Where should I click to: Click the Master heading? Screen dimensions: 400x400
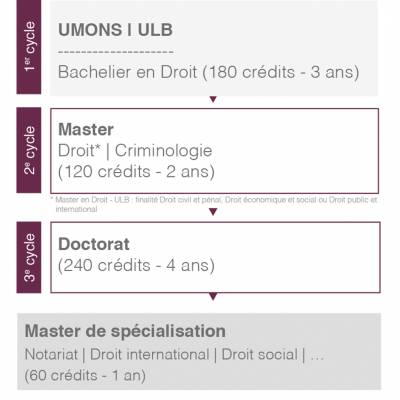coord(86,129)
